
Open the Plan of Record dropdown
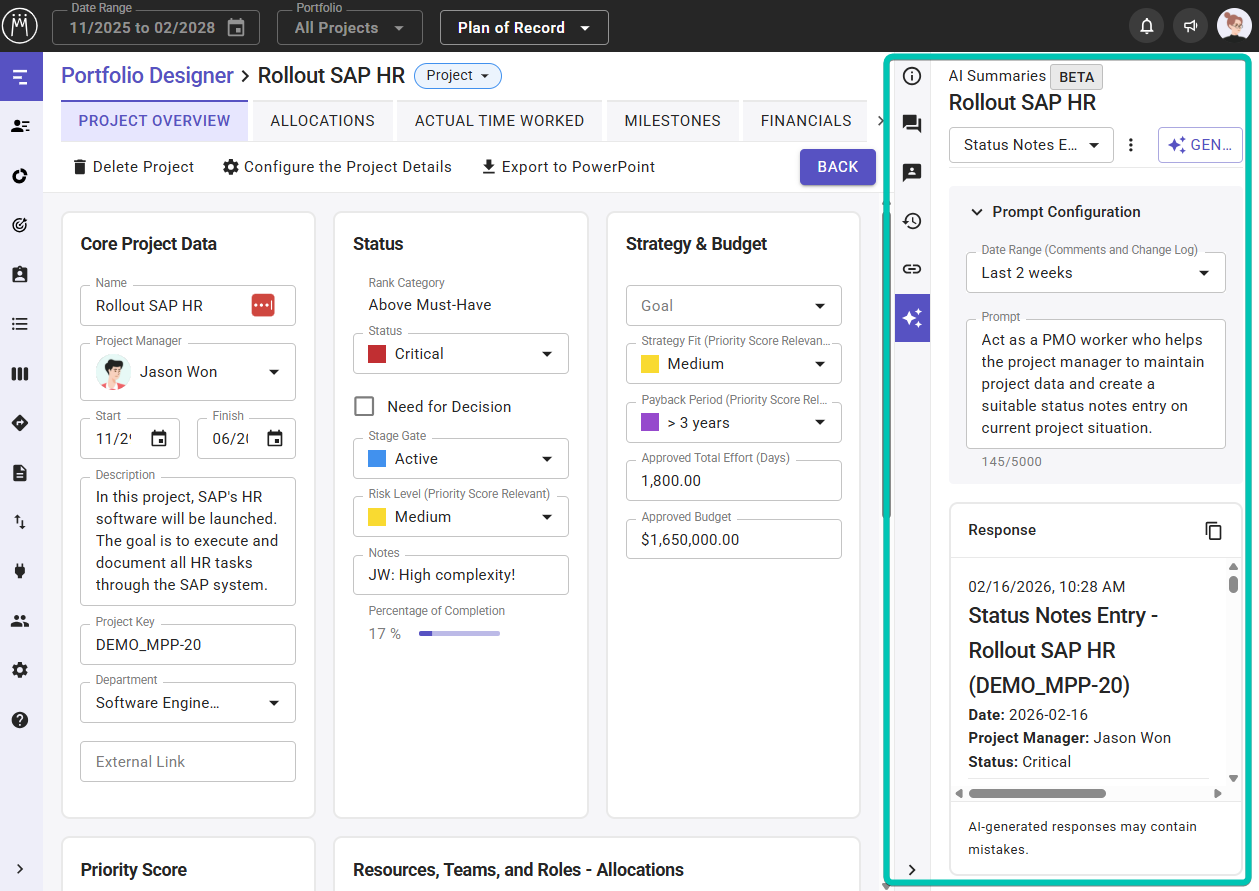[x=523, y=28]
